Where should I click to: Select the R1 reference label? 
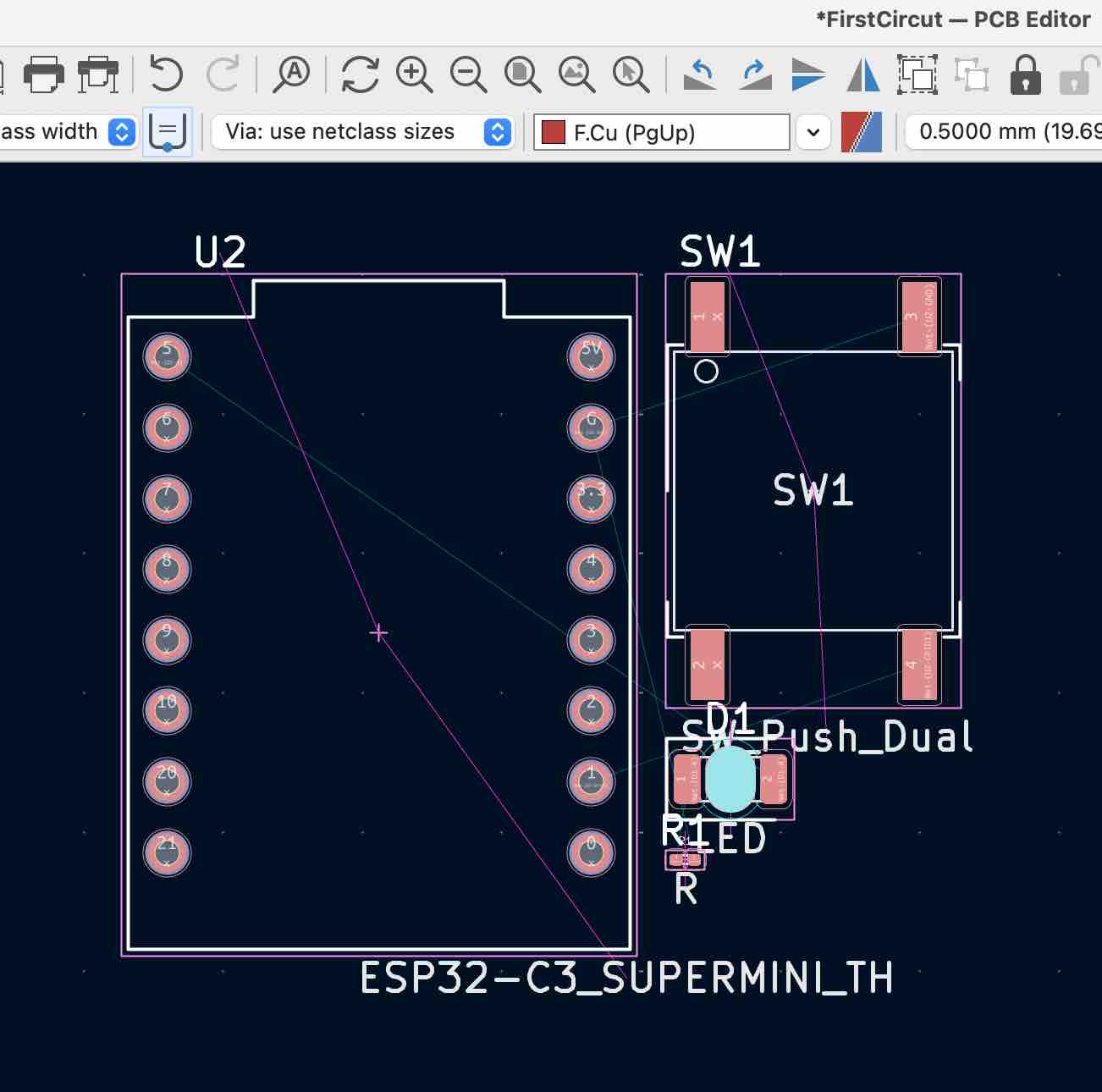(684, 830)
